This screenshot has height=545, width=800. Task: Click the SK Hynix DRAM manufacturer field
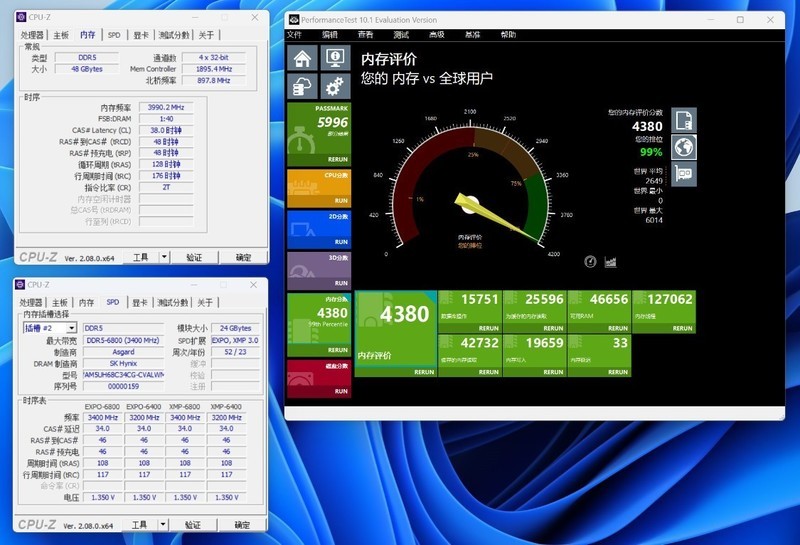coord(123,363)
